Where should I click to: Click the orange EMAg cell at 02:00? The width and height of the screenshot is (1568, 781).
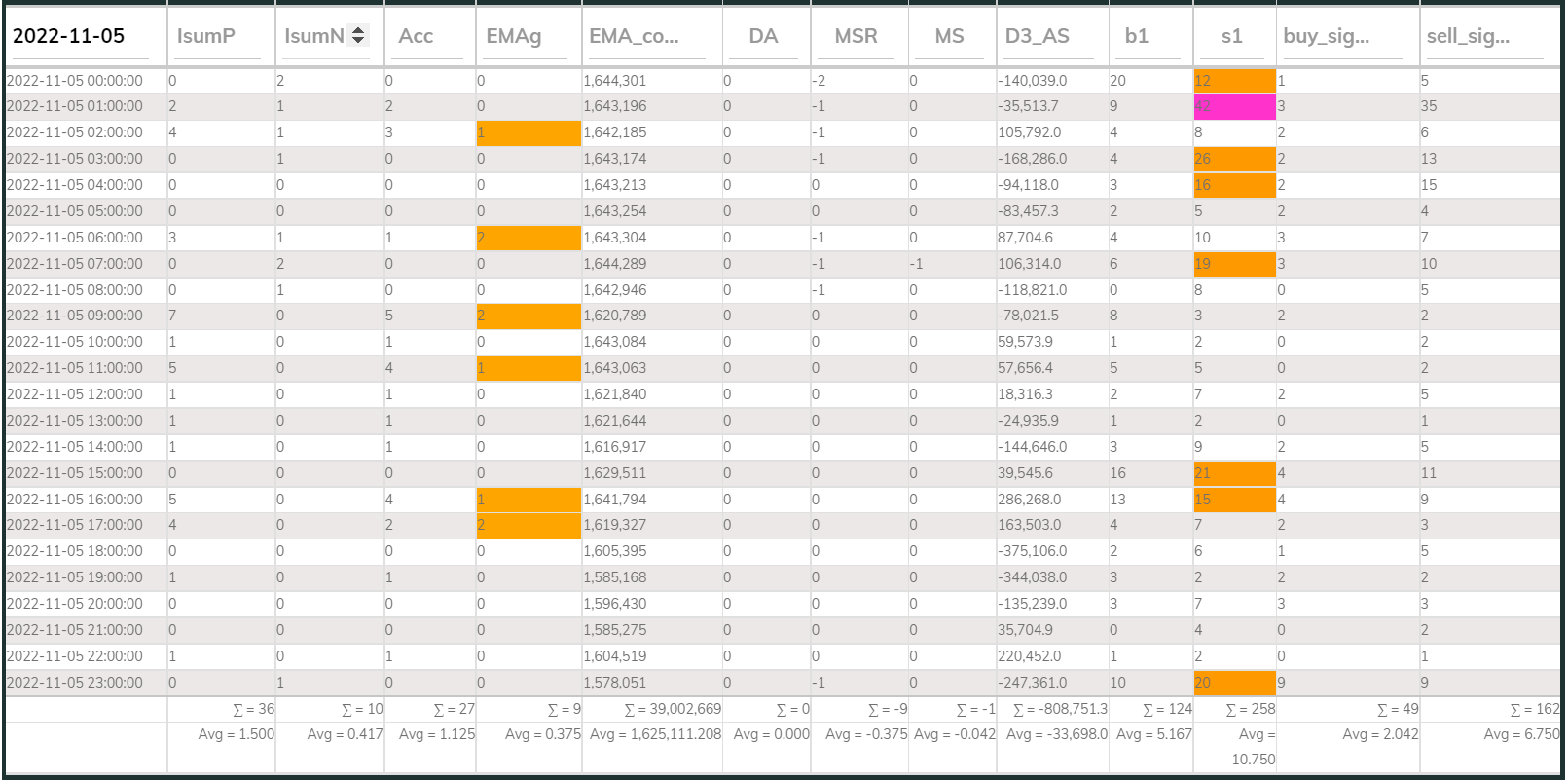pyautogui.click(x=529, y=132)
